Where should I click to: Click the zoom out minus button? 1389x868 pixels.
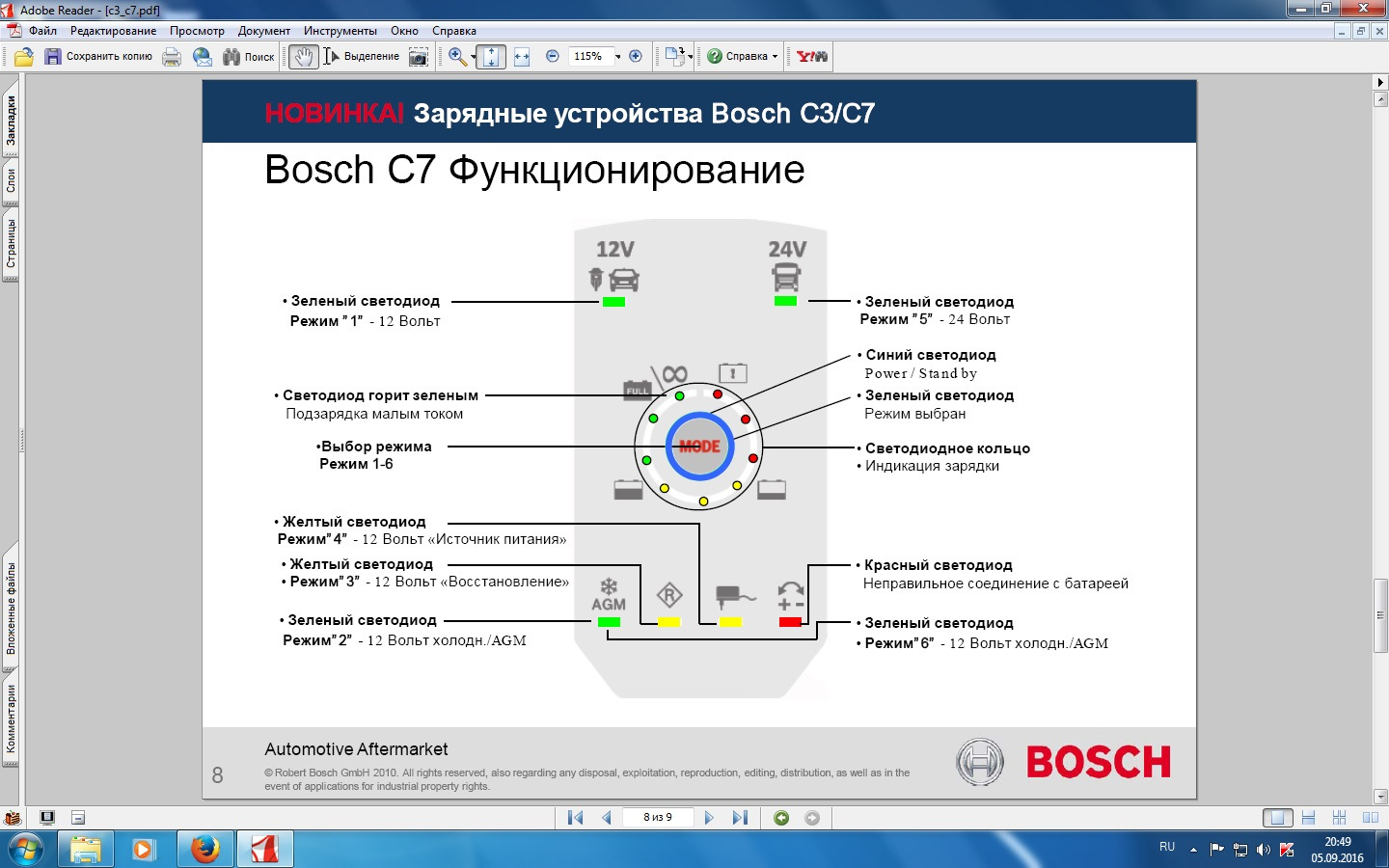tap(553, 57)
